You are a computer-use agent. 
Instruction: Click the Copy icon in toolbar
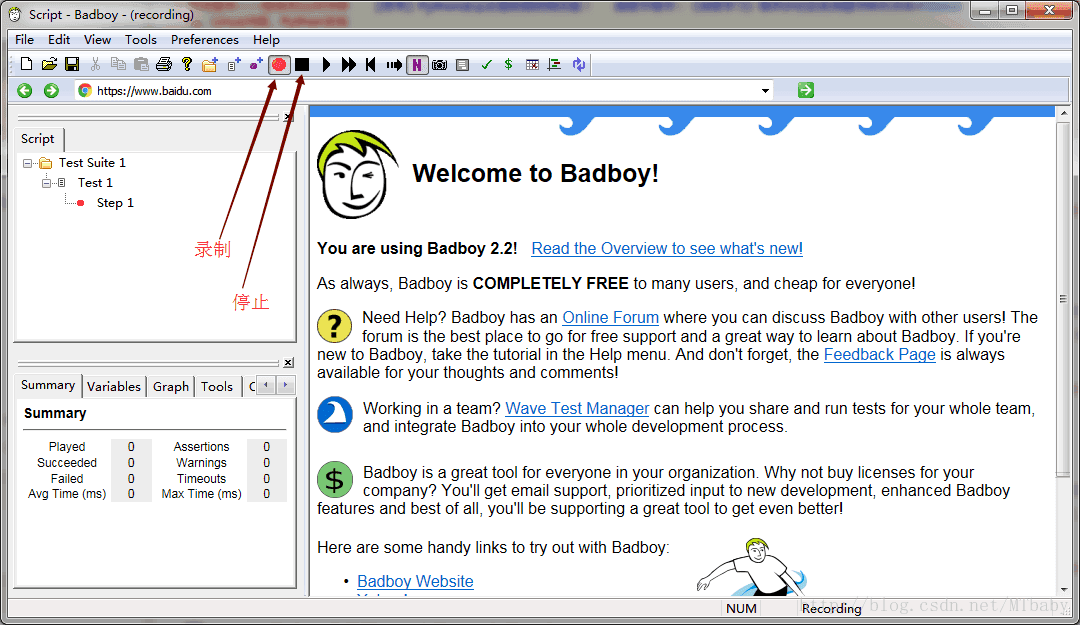point(118,64)
